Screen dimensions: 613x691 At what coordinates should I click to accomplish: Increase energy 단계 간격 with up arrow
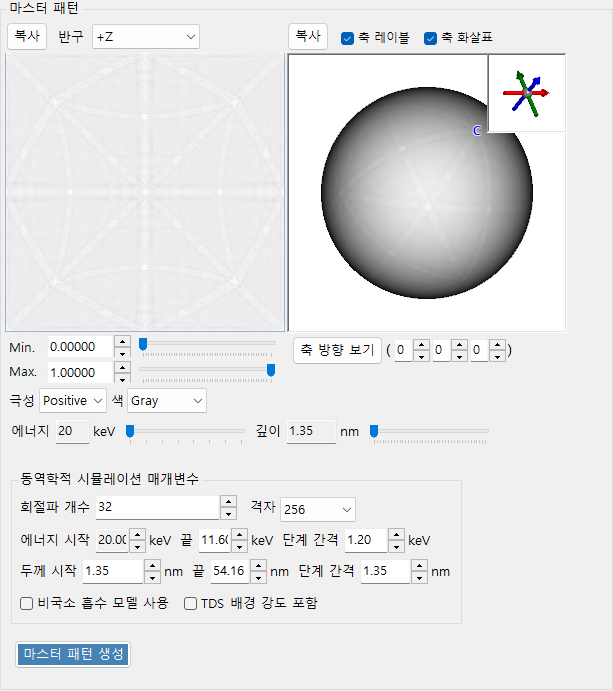point(396,535)
